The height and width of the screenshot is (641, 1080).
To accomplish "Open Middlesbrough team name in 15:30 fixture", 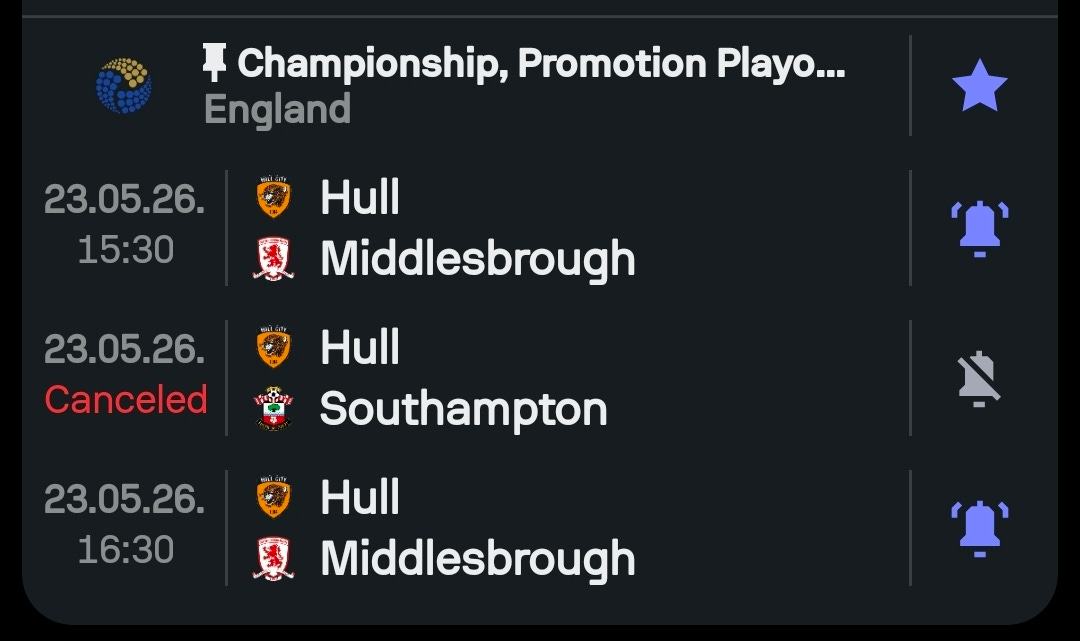I will [x=478, y=260].
